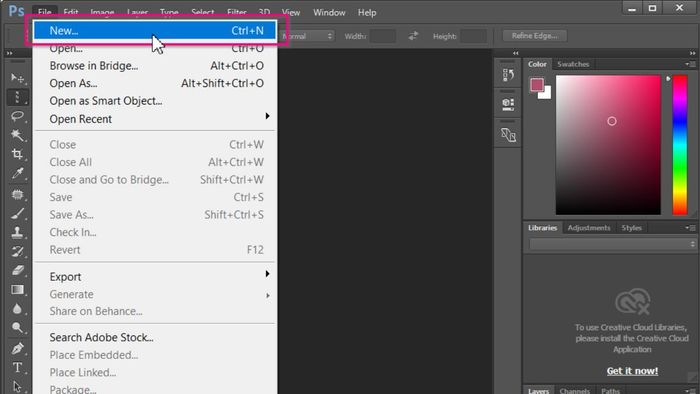Switch to the Channels tab
Image resolution: width=700 pixels, height=394 pixels.
coord(575,391)
